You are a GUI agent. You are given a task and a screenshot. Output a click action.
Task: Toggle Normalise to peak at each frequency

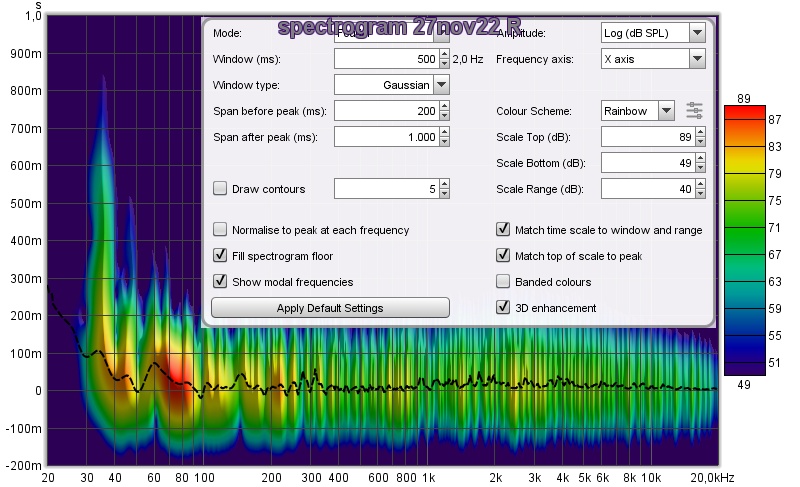pos(220,229)
